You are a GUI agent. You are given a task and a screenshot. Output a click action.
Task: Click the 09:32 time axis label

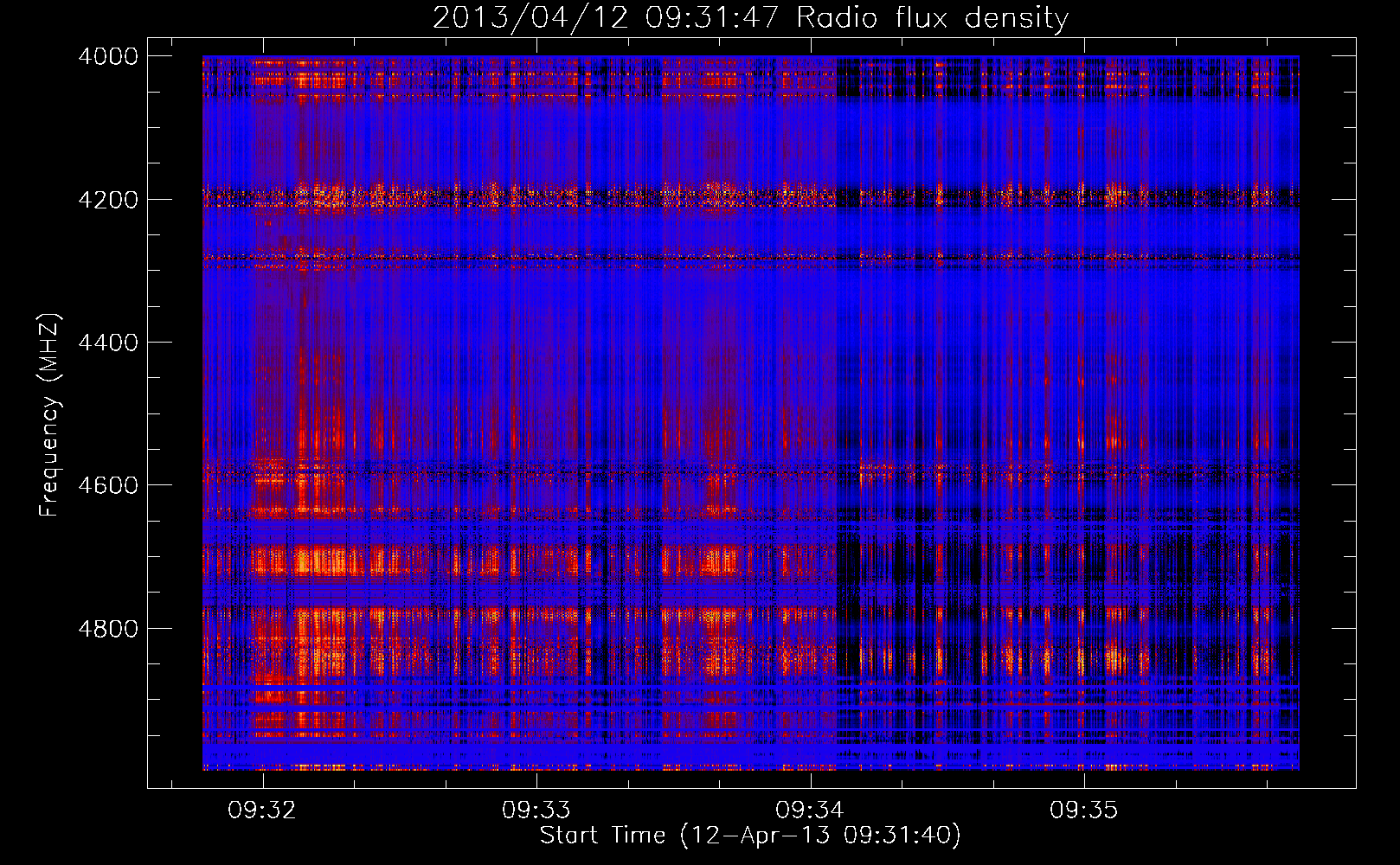[x=262, y=811]
